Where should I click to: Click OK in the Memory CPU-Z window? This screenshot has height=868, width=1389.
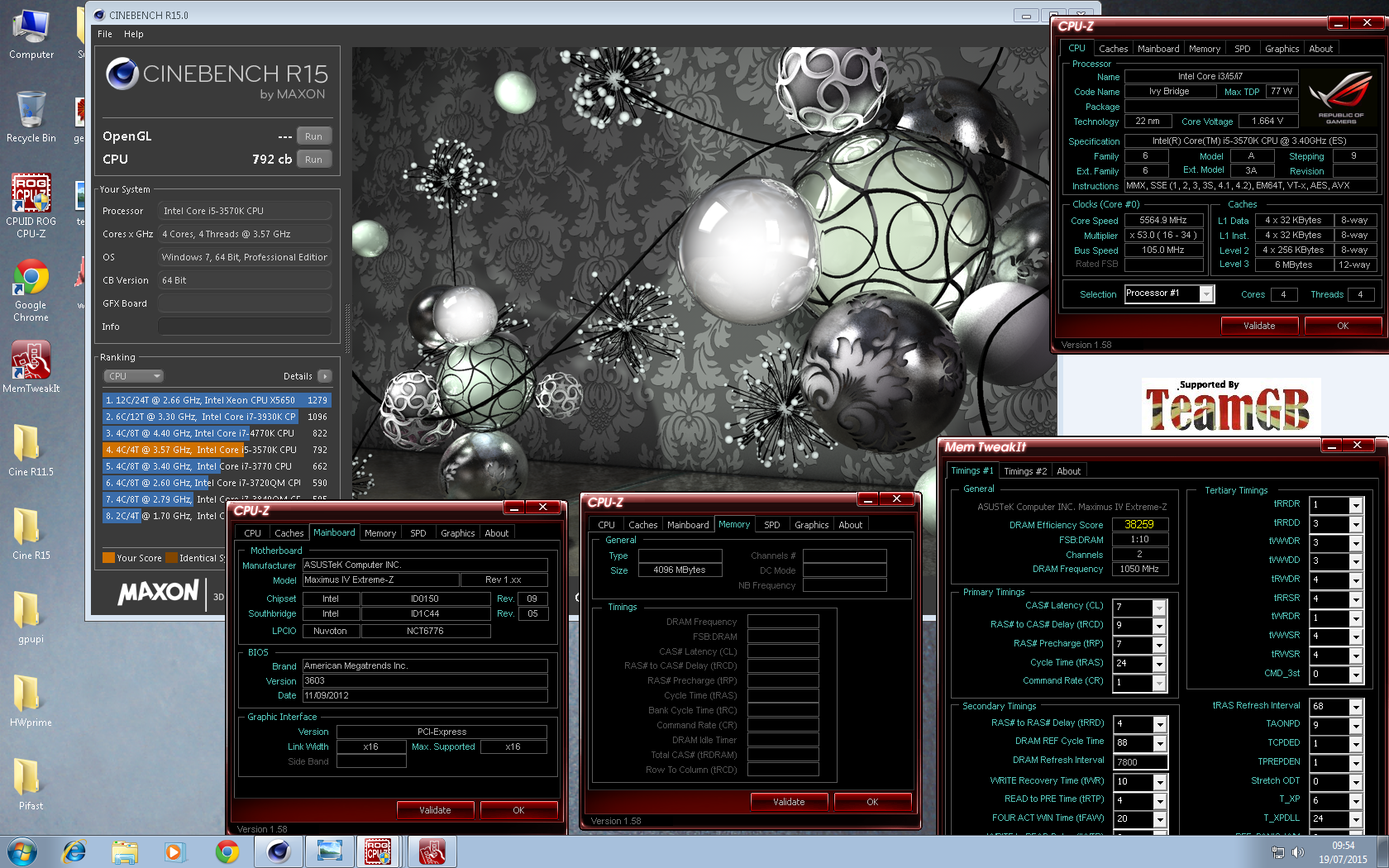(x=872, y=802)
